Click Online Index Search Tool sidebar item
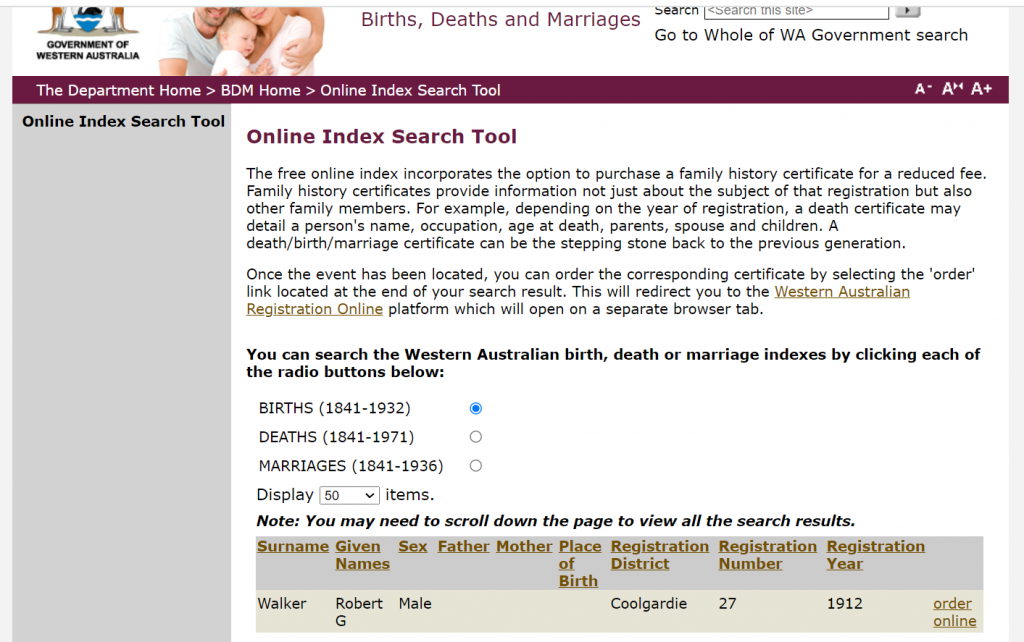The width and height of the screenshot is (1024, 642). [123, 121]
